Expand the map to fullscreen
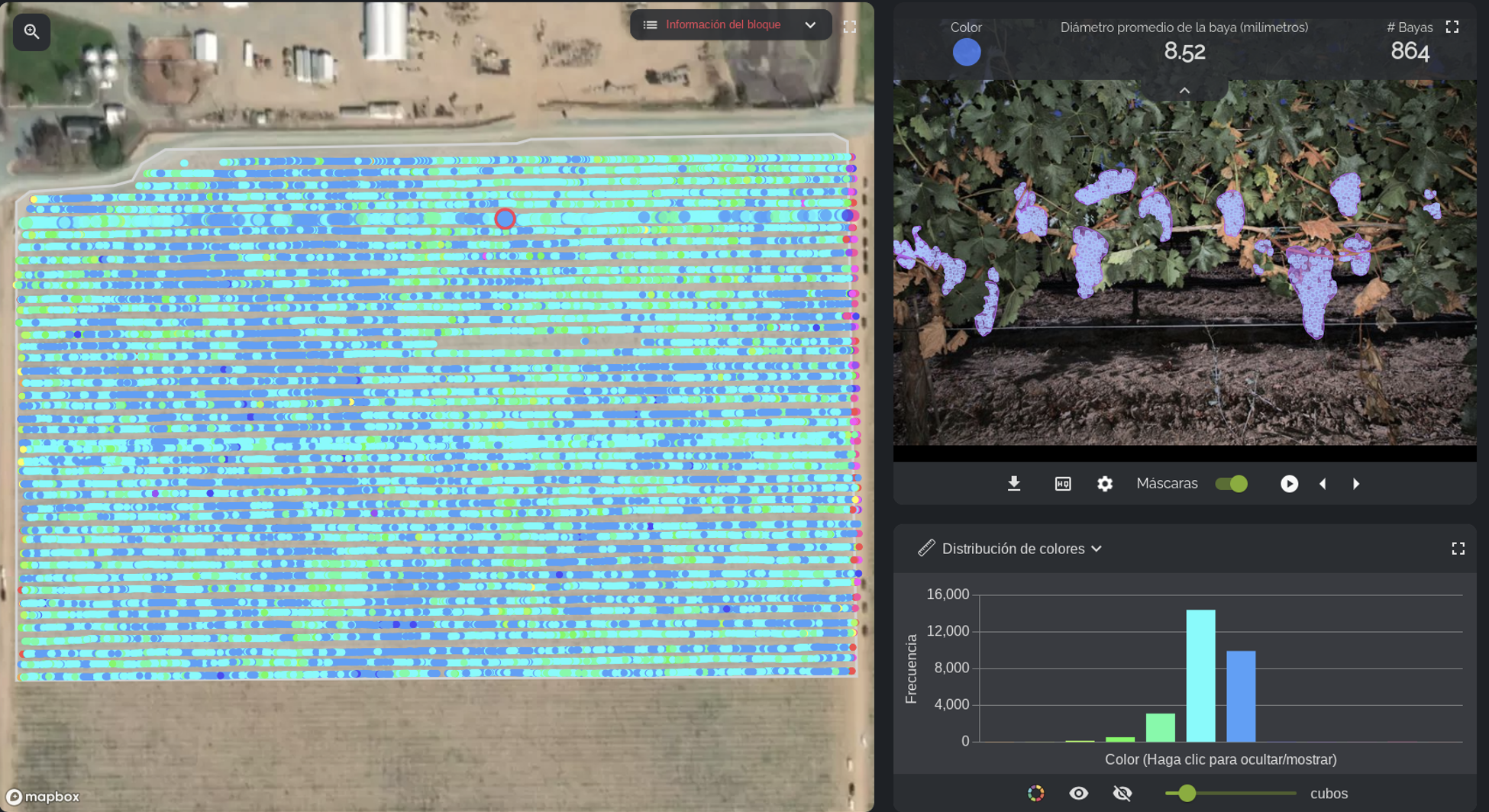This screenshot has width=1489, height=812. tap(849, 27)
